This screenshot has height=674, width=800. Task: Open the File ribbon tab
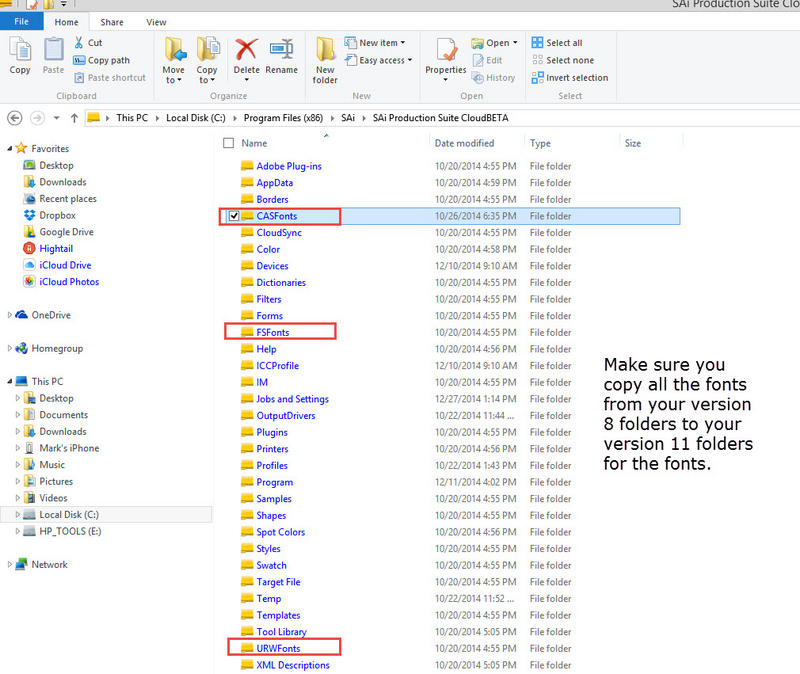[21, 21]
